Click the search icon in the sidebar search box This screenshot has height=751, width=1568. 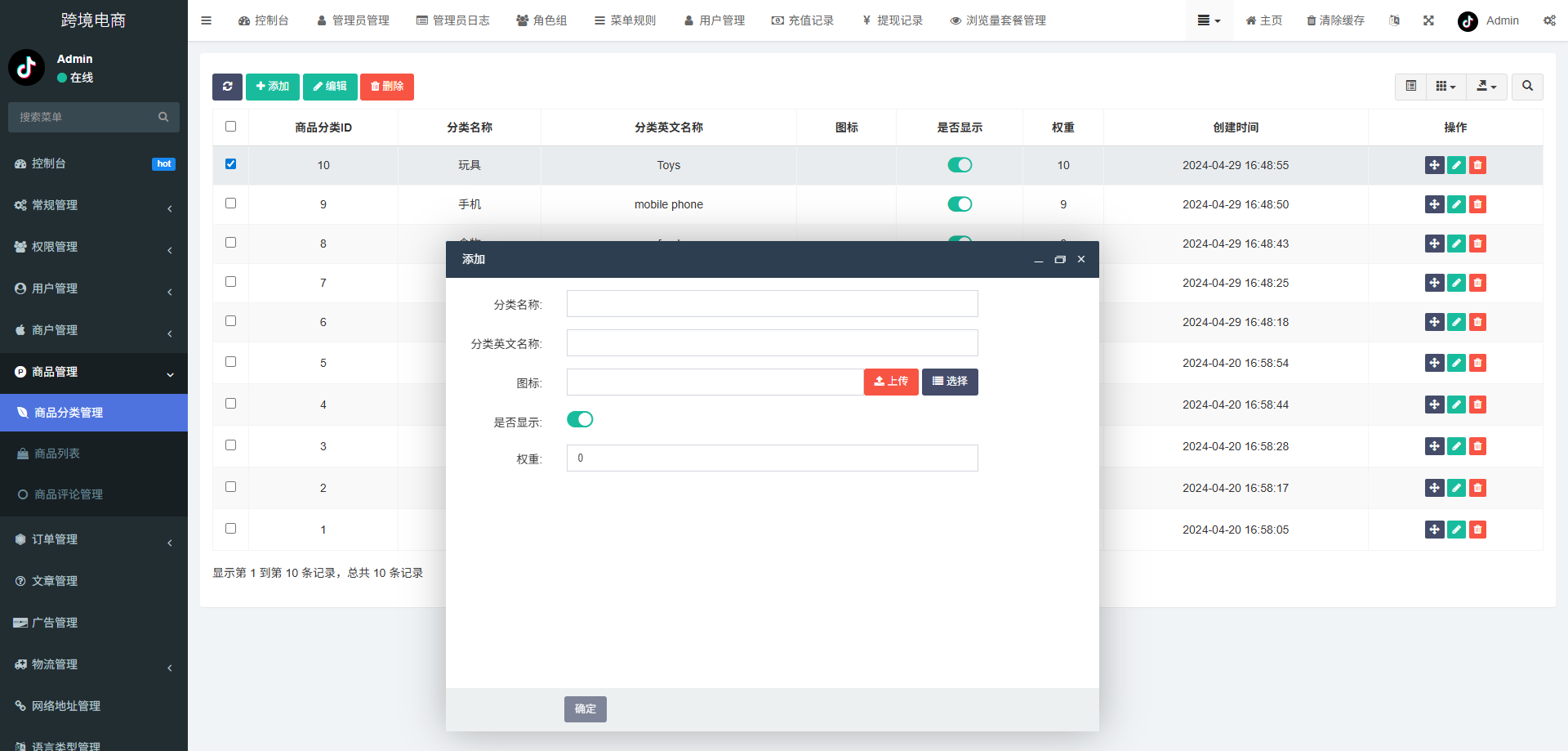click(163, 117)
